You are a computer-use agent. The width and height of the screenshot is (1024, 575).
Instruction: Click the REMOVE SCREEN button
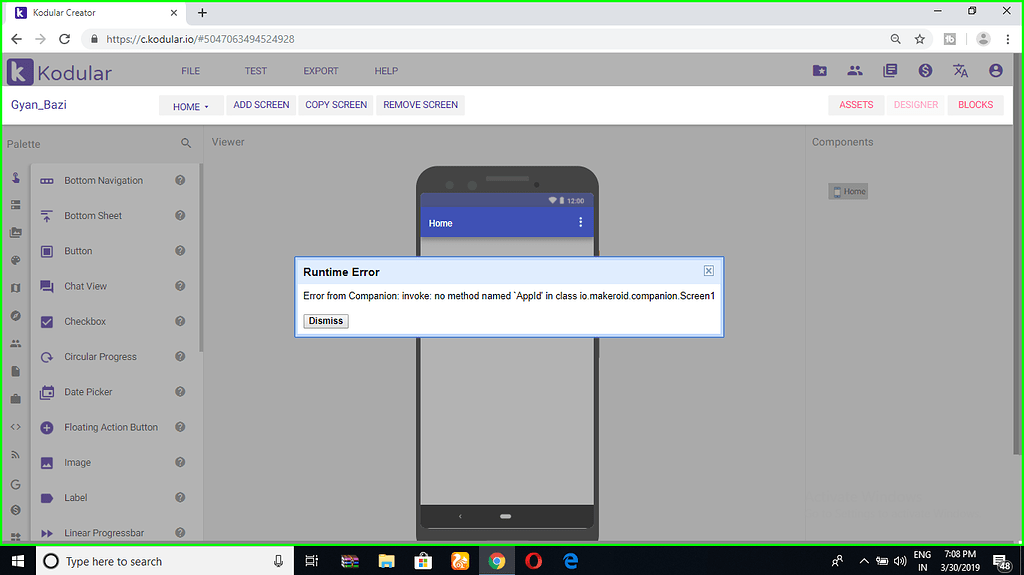(421, 105)
